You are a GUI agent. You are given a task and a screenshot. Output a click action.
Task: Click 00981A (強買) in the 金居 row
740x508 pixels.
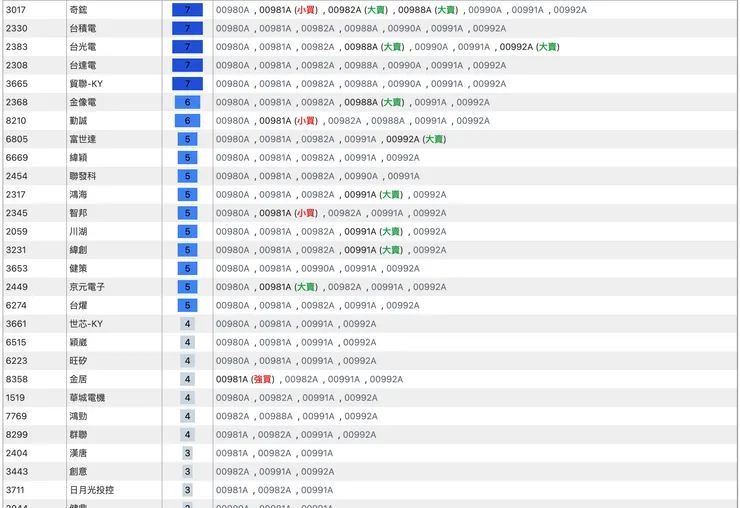click(245, 379)
